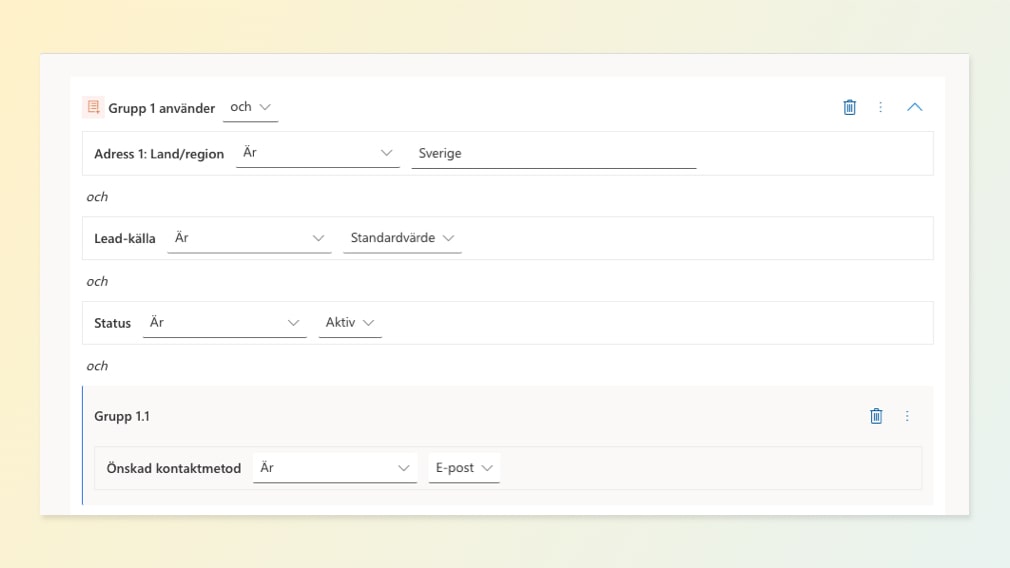Open more options for Grupp 1

point(881,107)
